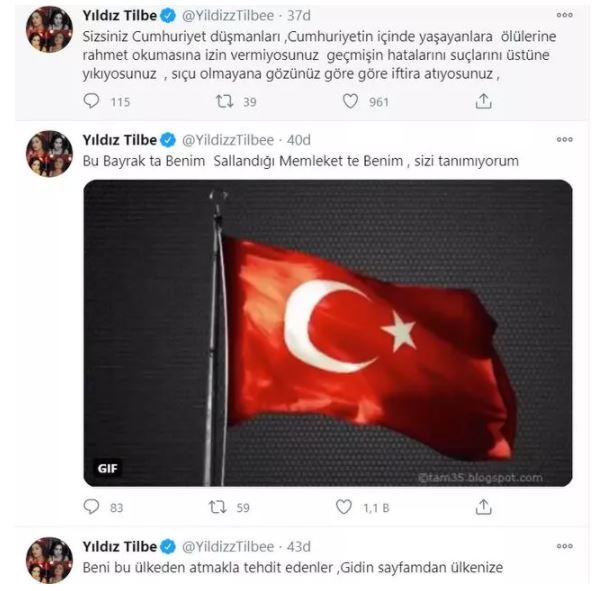Share the 37d tweet about Cumhuriyet
601x591 pixels.
(x=483, y=101)
